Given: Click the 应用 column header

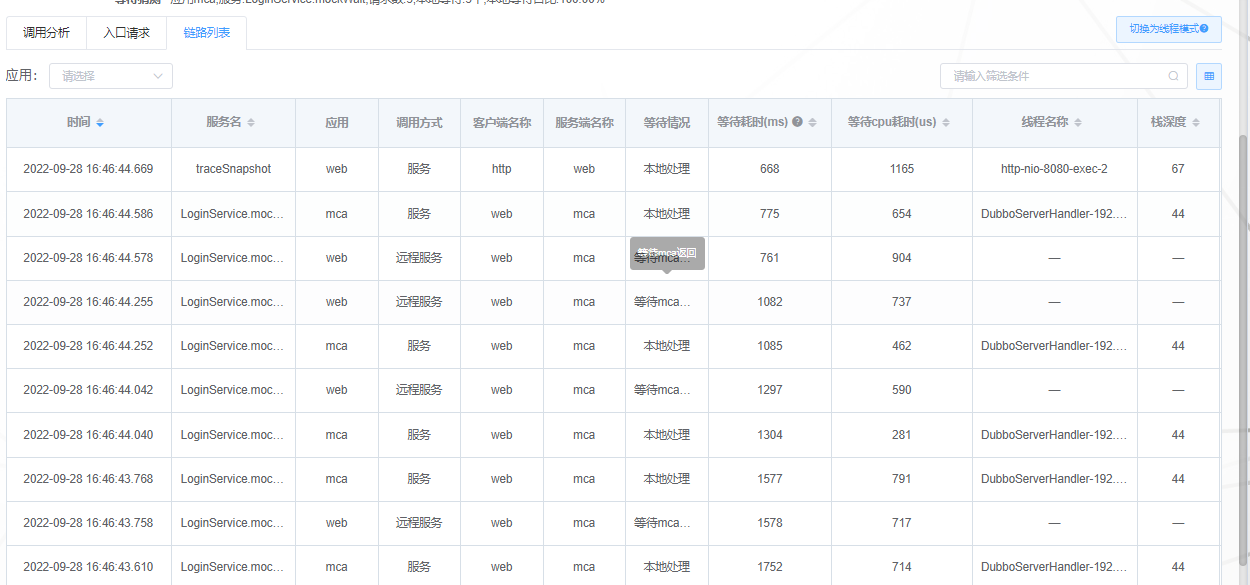Looking at the screenshot, I should (337, 123).
